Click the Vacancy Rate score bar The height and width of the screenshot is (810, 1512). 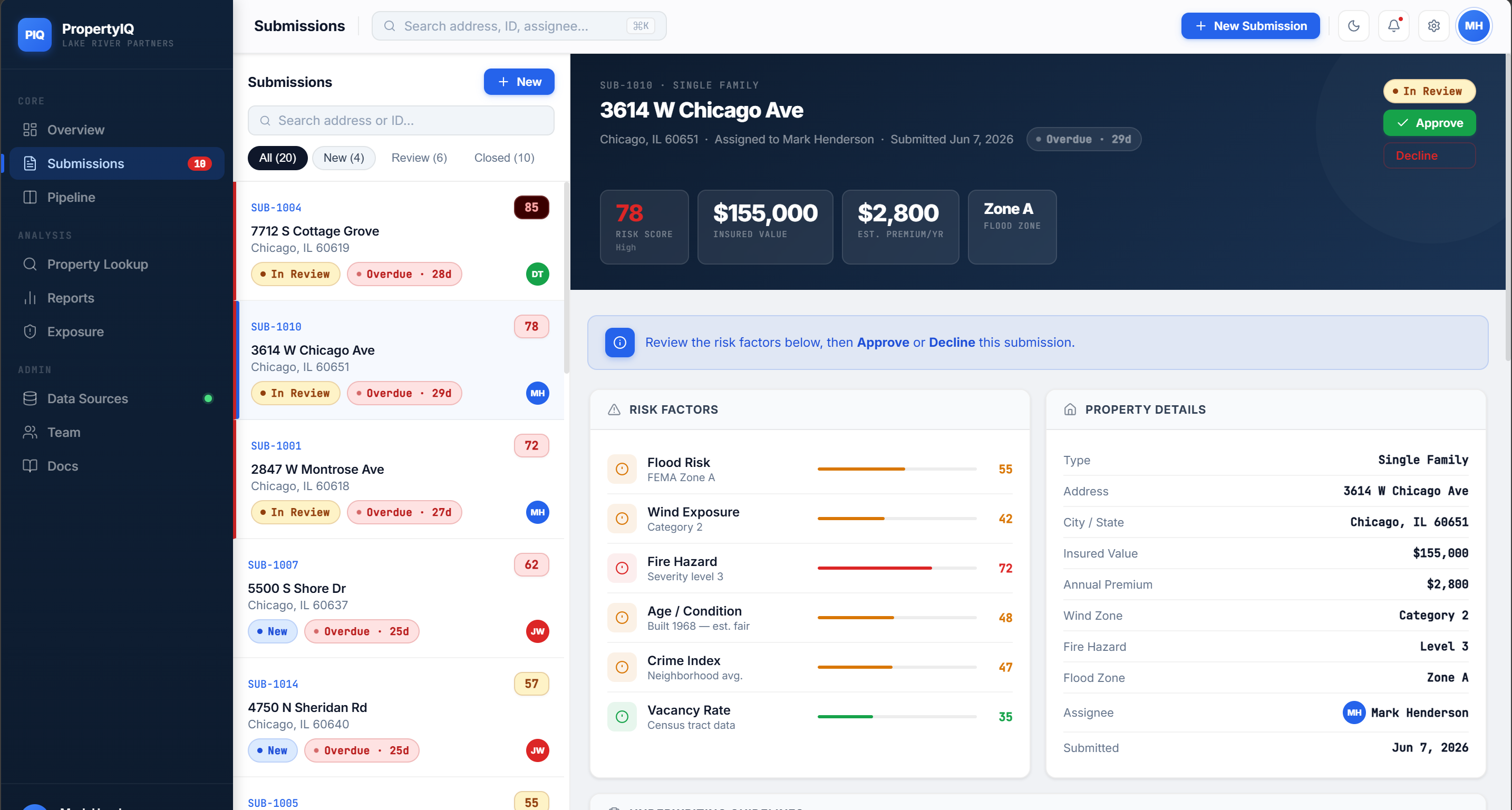[897, 717]
